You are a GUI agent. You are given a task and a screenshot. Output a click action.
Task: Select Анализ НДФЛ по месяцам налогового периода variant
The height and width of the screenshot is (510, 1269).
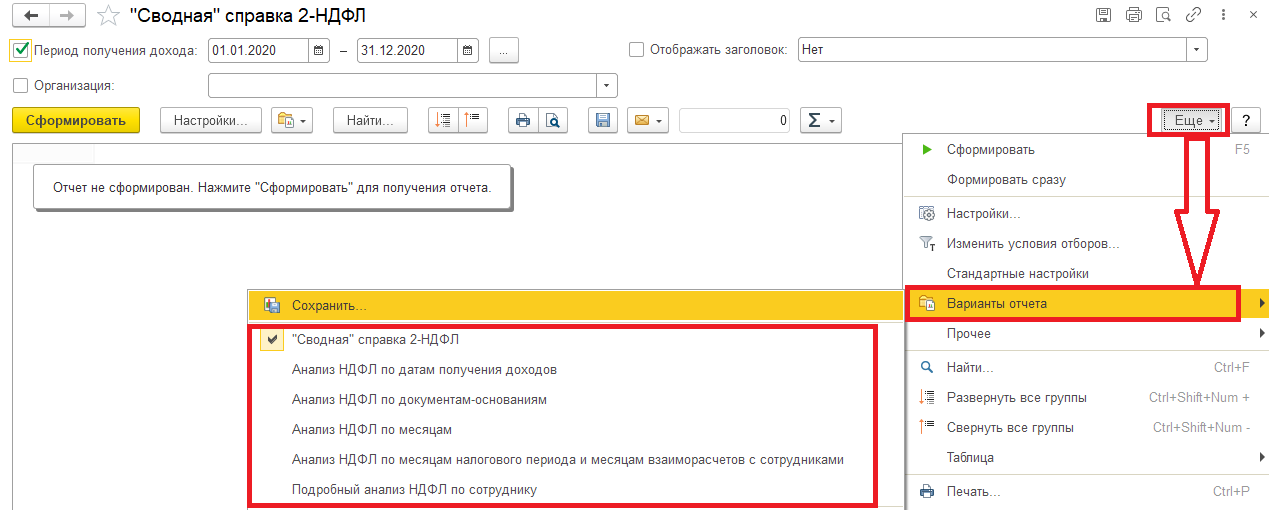(575, 459)
